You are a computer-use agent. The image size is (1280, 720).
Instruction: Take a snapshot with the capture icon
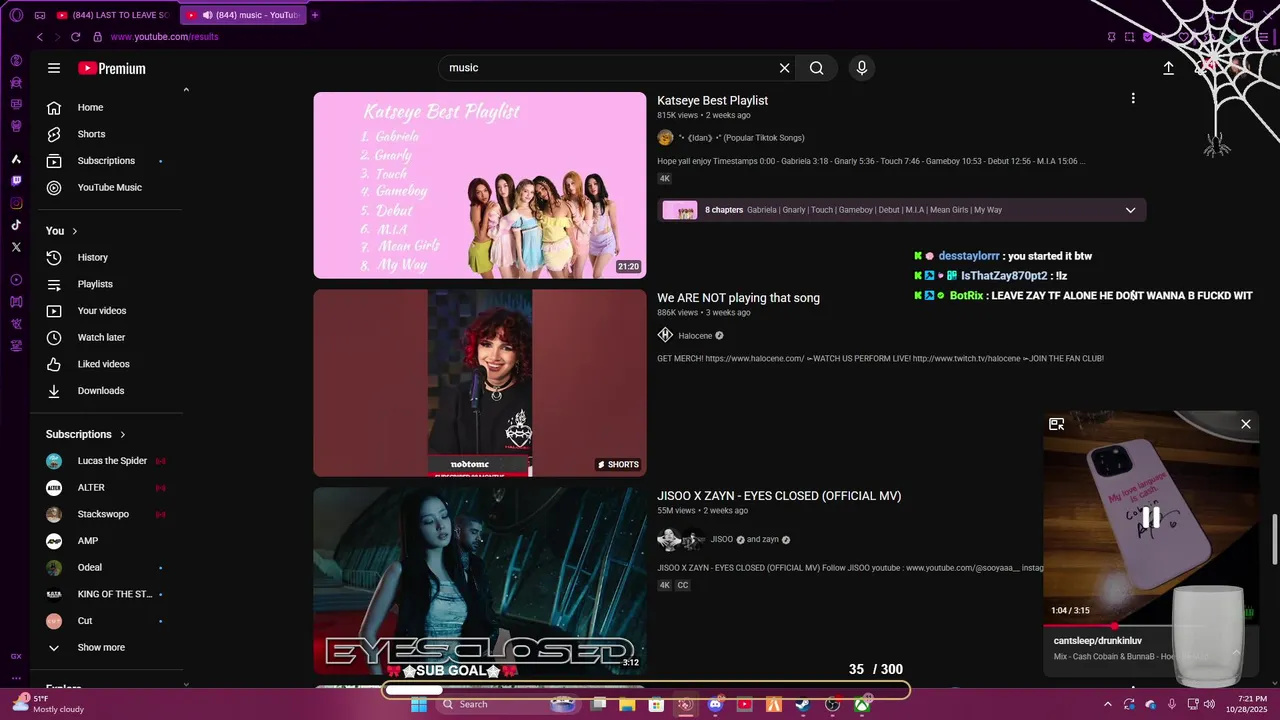click(x=1130, y=37)
